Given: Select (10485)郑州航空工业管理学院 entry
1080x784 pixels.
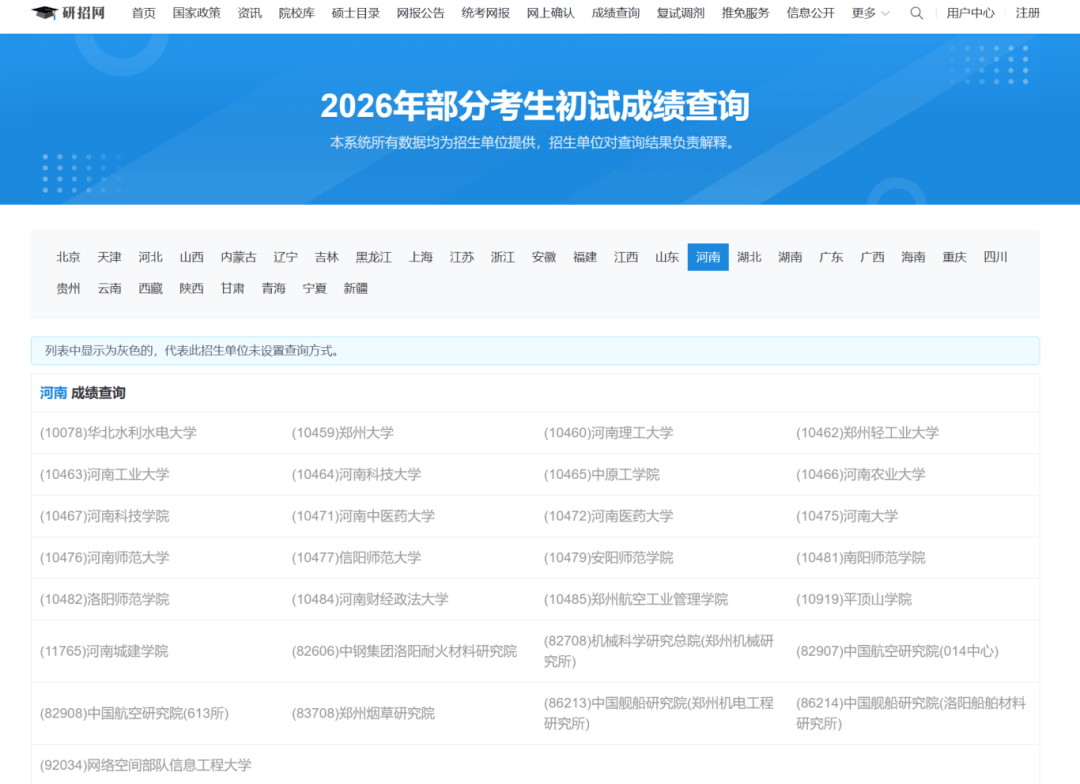Looking at the screenshot, I should tap(636, 599).
